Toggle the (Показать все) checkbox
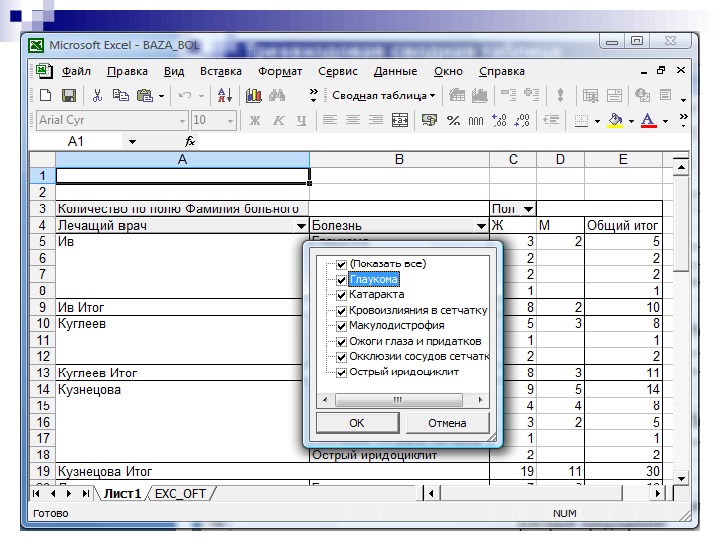The height and width of the screenshot is (540, 720). tap(341, 264)
